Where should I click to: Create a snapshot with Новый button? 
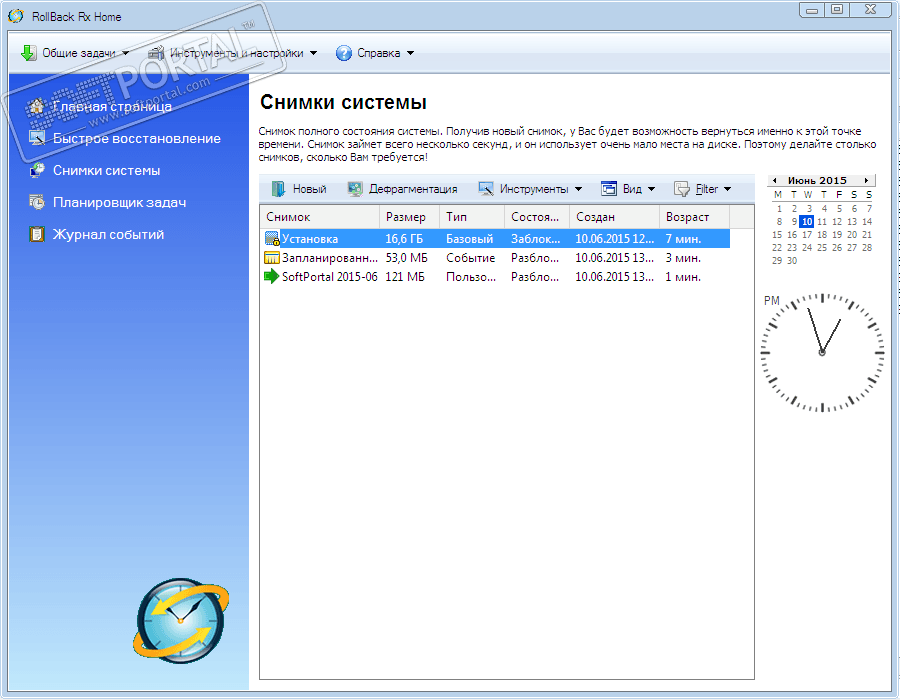299,189
